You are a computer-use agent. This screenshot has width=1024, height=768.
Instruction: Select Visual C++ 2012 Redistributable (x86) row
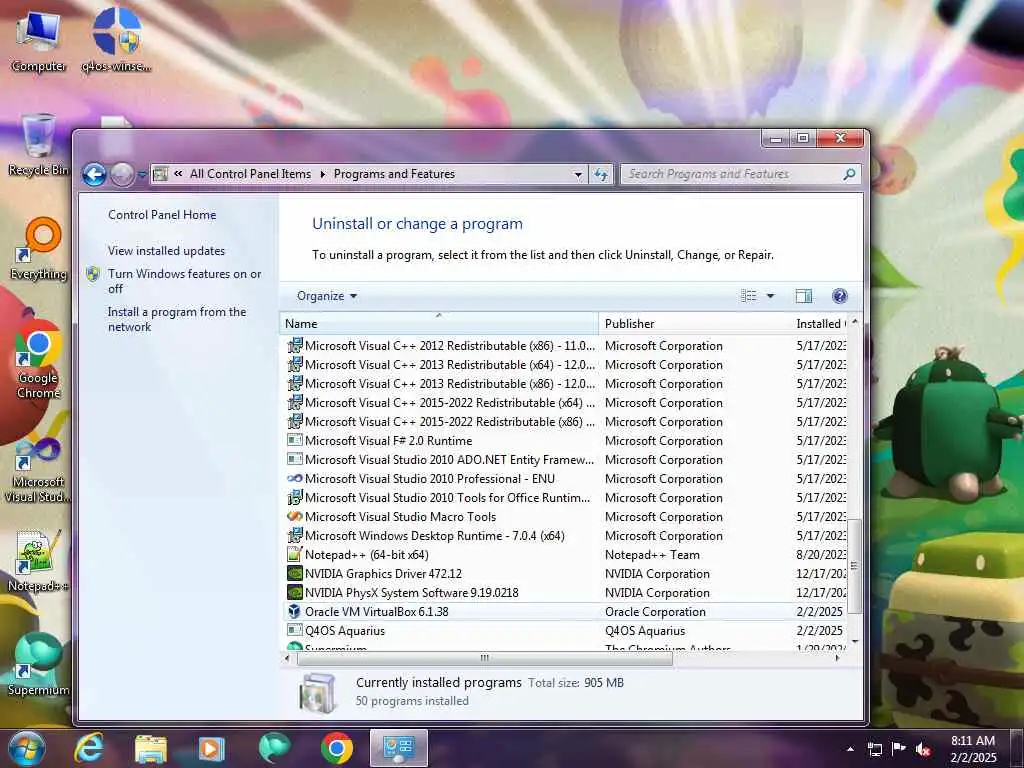(565, 345)
